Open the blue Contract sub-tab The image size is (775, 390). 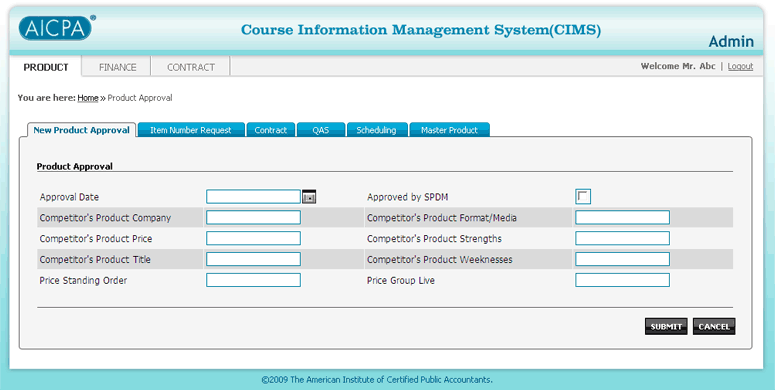[x=270, y=130]
